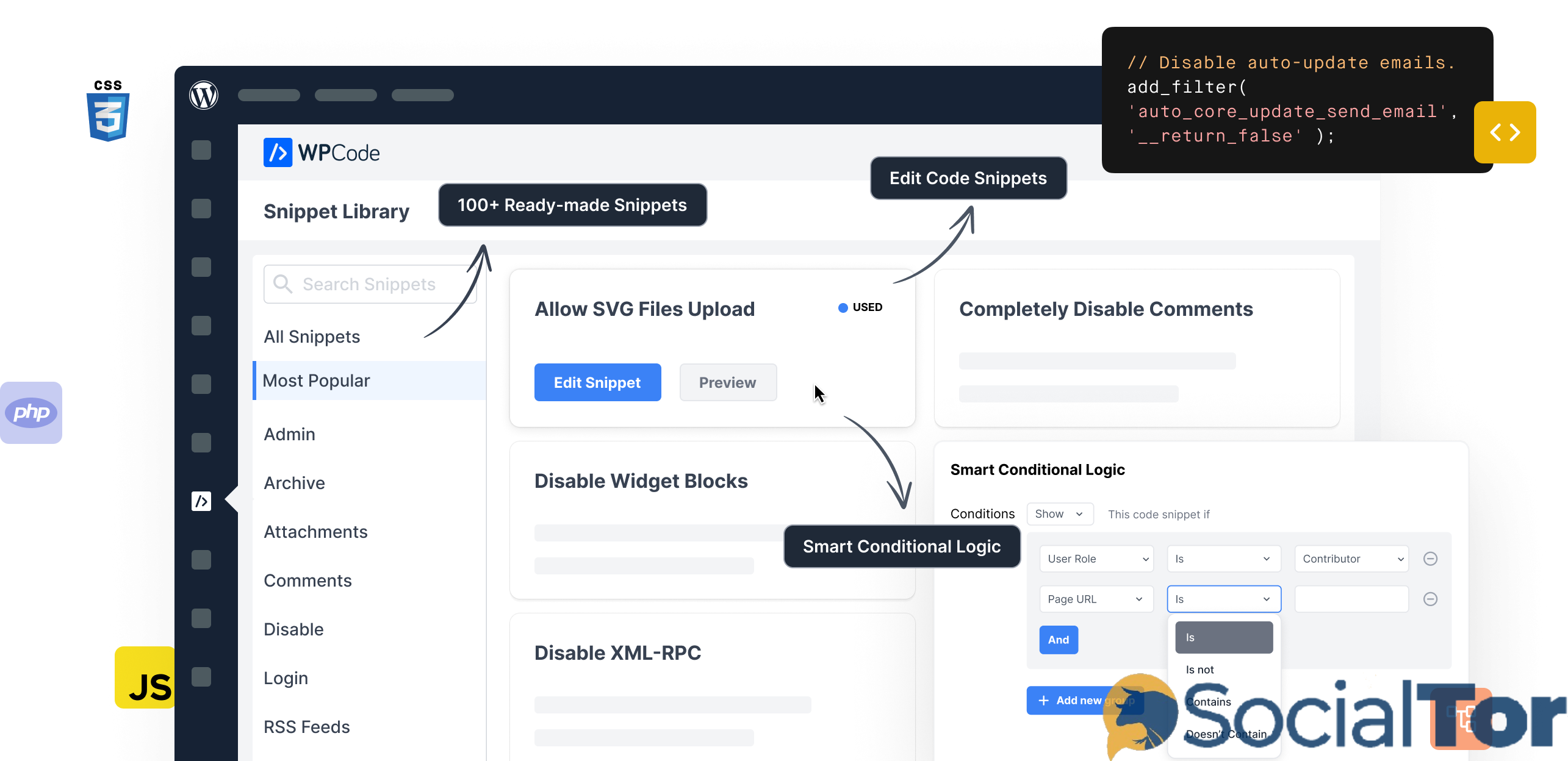
Task: Click the orange code snippet icon
Action: (x=1505, y=131)
